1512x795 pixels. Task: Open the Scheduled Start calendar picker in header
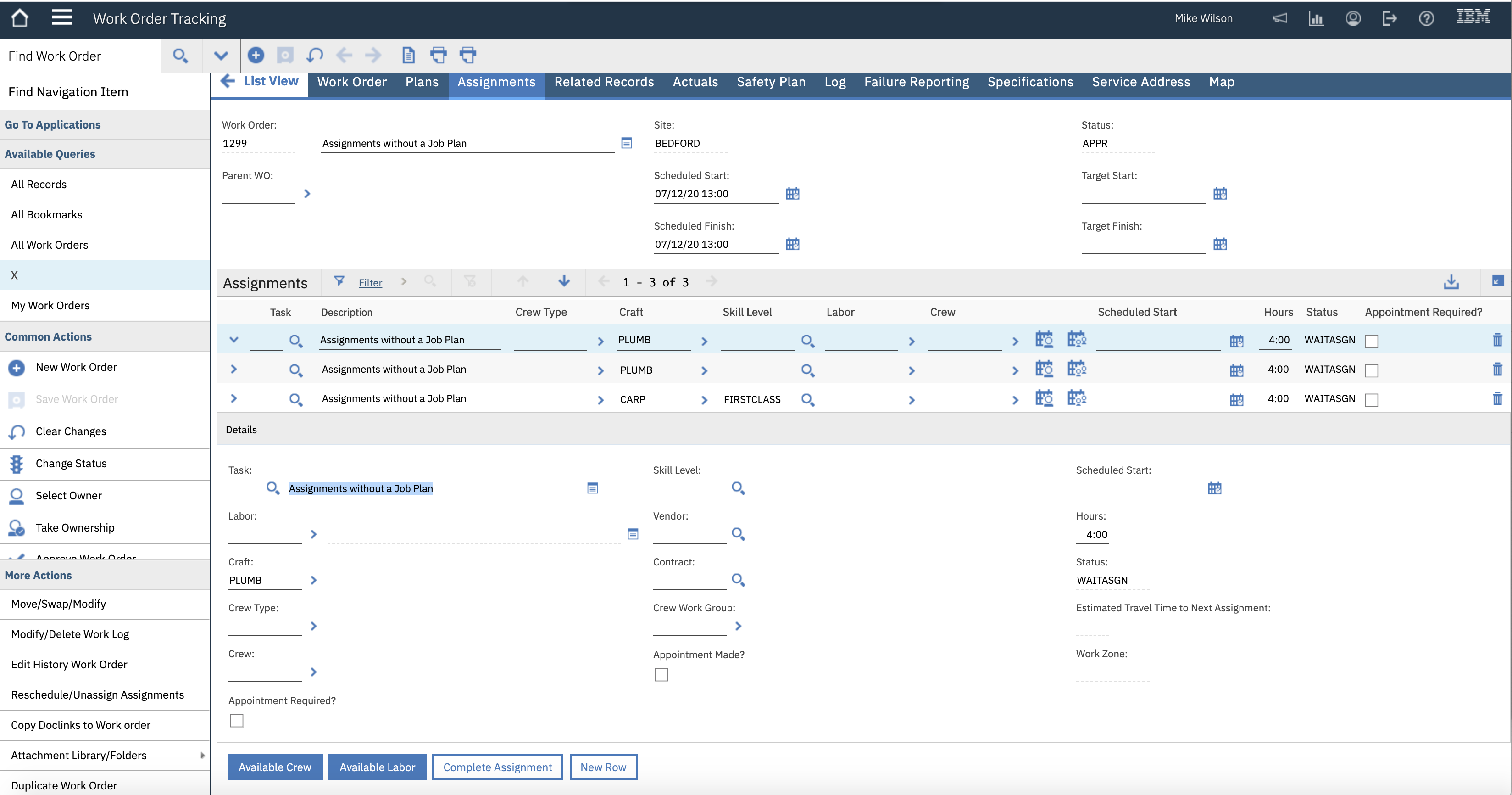point(792,194)
